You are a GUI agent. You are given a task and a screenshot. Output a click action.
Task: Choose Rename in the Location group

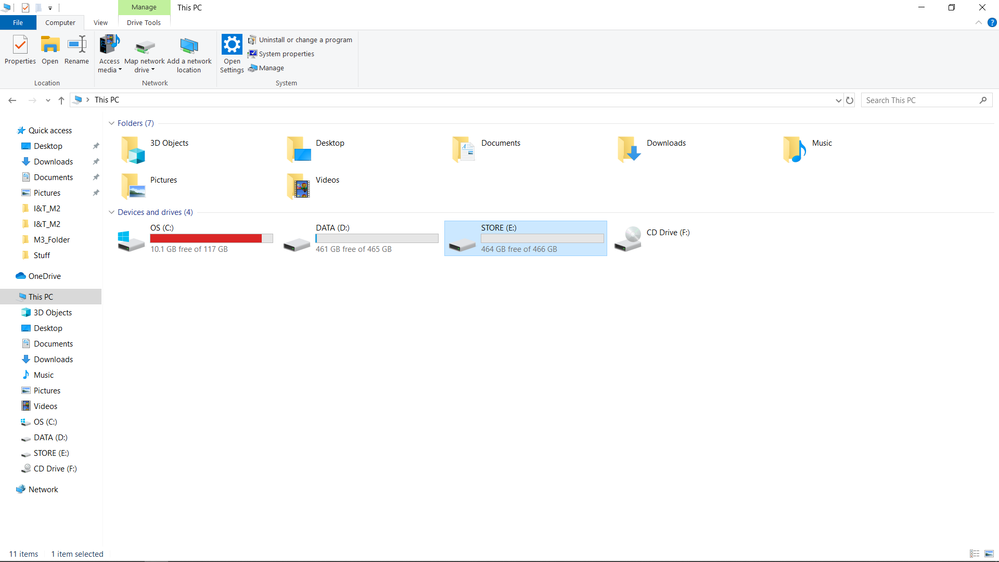pyautogui.click(x=76, y=50)
